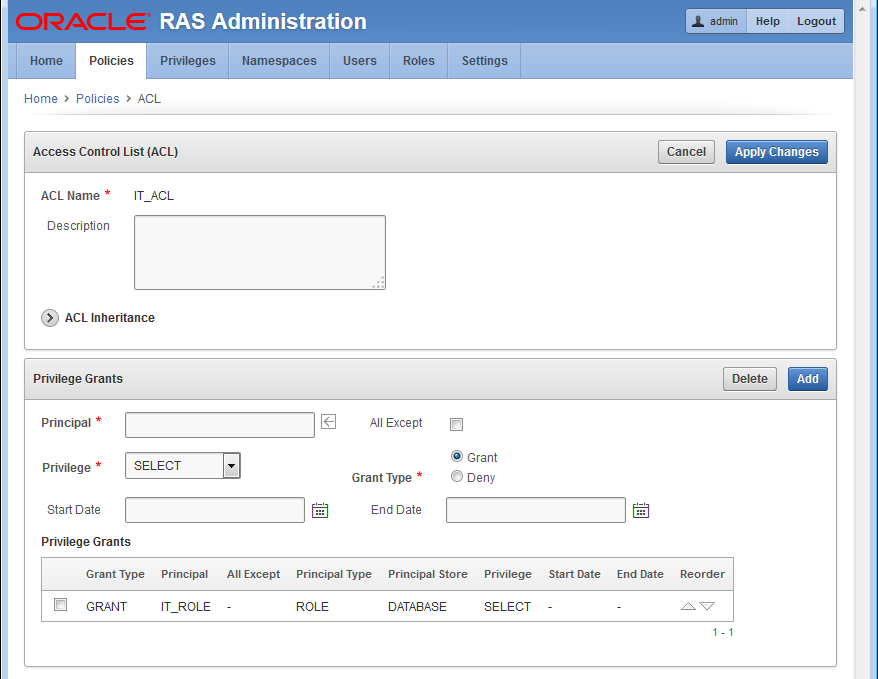The width and height of the screenshot is (878, 679).
Task: Open the End Date calendar icon
Action: click(x=641, y=510)
